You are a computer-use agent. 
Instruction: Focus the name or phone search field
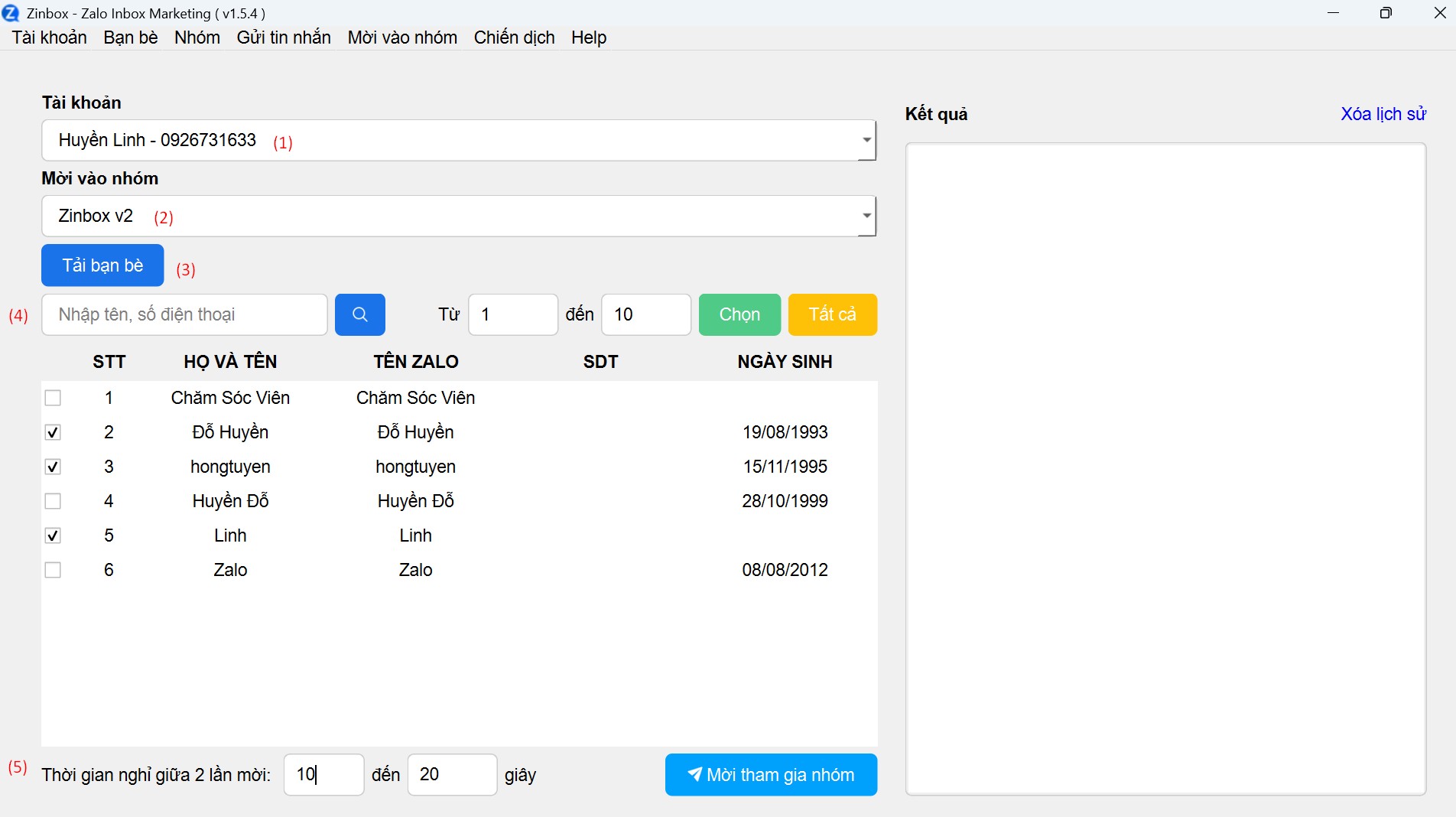coord(184,314)
